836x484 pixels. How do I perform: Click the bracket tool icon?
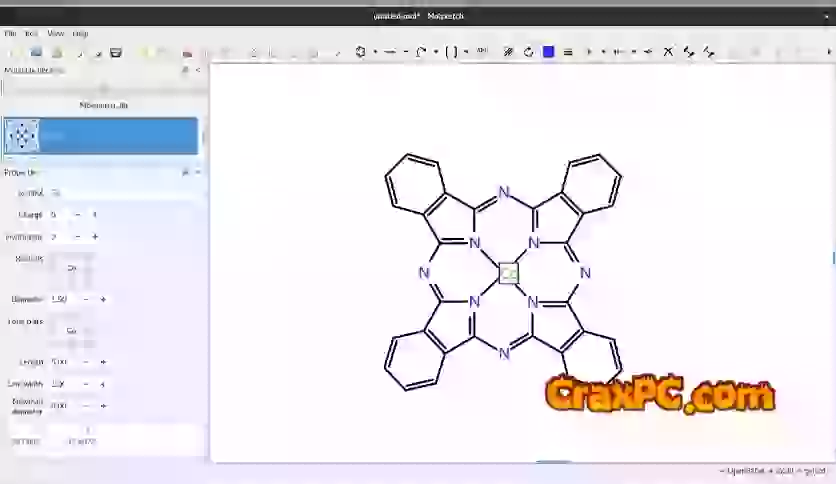click(x=451, y=52)
